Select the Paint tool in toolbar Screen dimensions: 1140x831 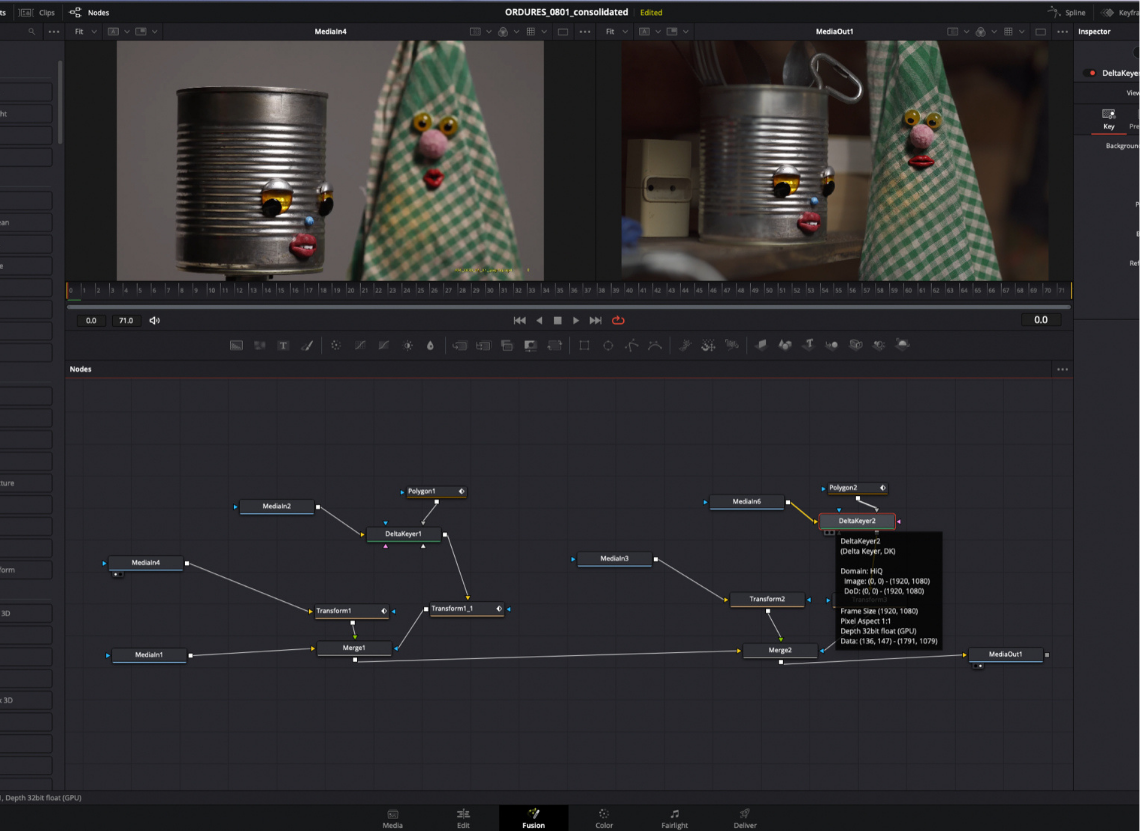(x=307, y=345)
